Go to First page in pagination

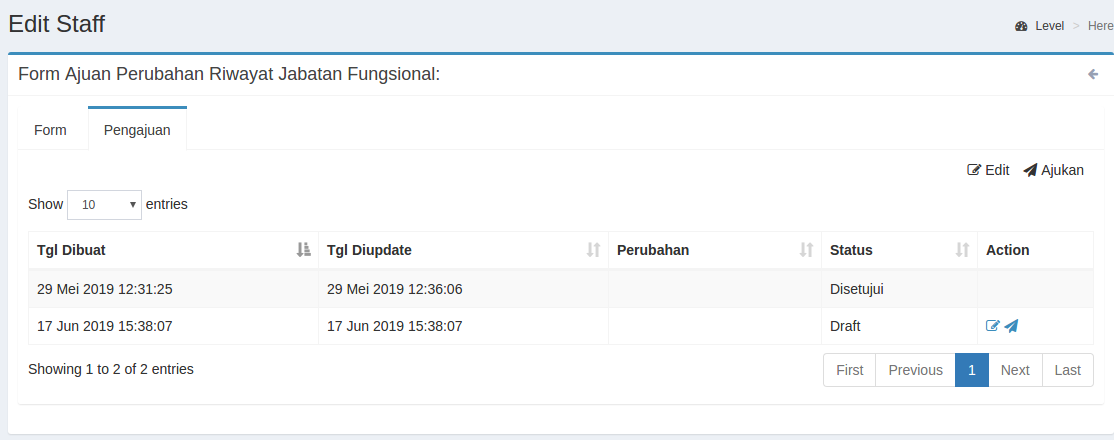[x=849, y=370]
